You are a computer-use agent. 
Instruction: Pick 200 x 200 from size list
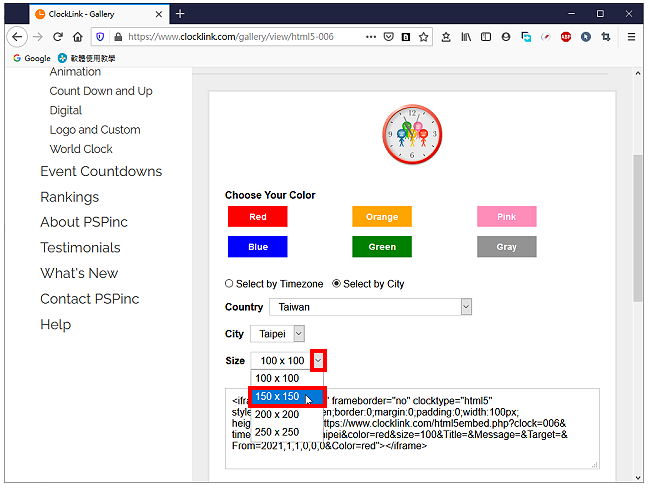(x=287, y=415)
